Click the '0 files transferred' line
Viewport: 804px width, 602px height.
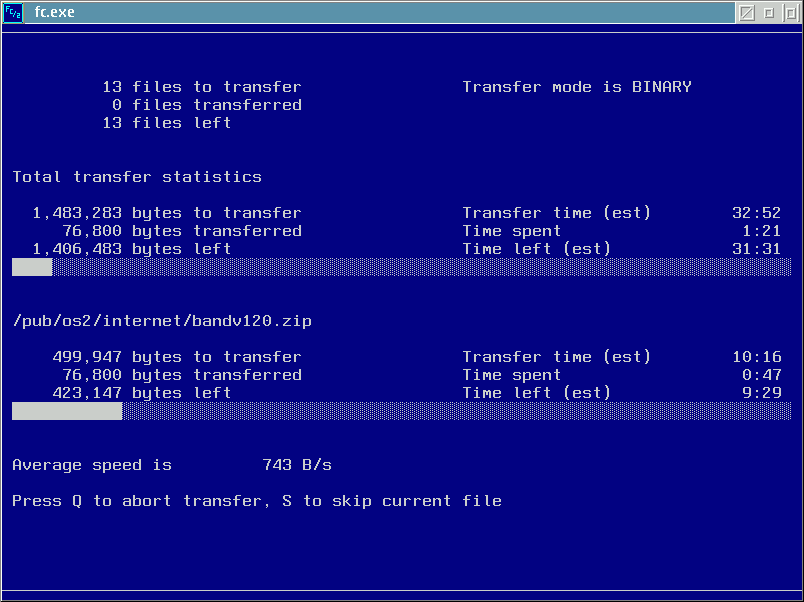207,105
